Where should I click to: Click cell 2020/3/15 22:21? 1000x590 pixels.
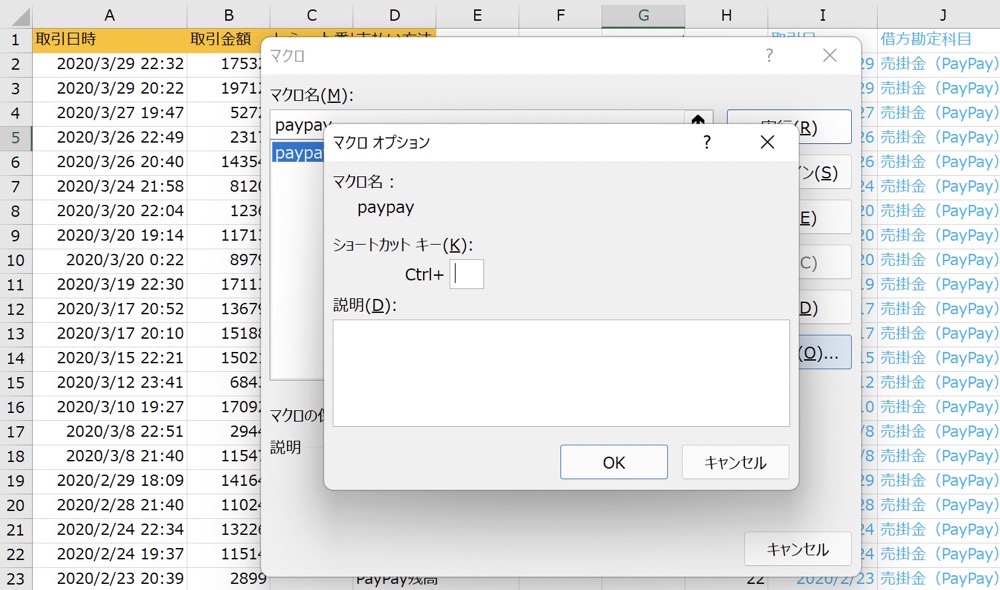click(110, 358)
